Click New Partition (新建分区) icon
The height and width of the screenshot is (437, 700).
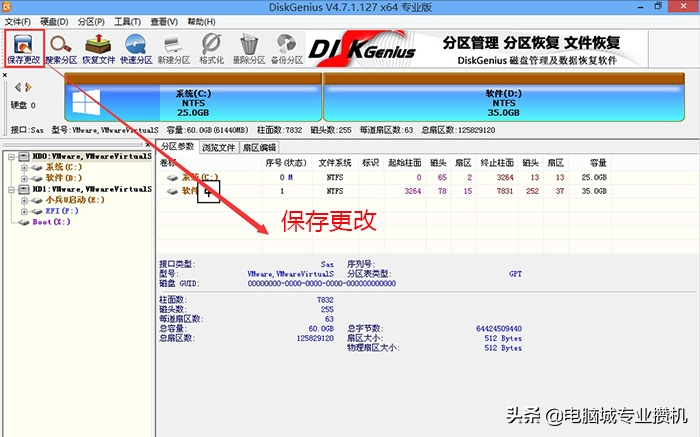tap(174, 49)
